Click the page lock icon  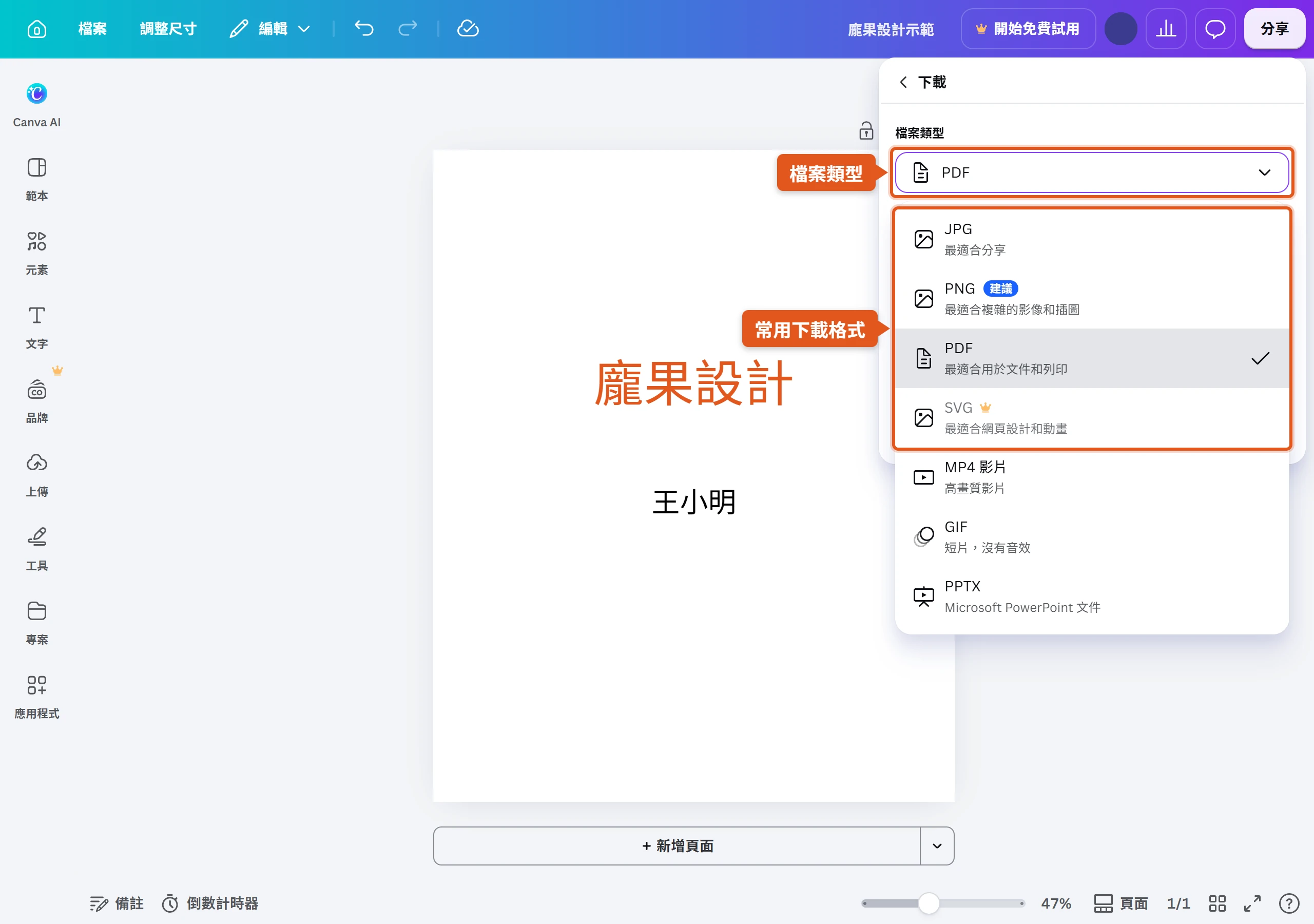[x=866, y=130]
